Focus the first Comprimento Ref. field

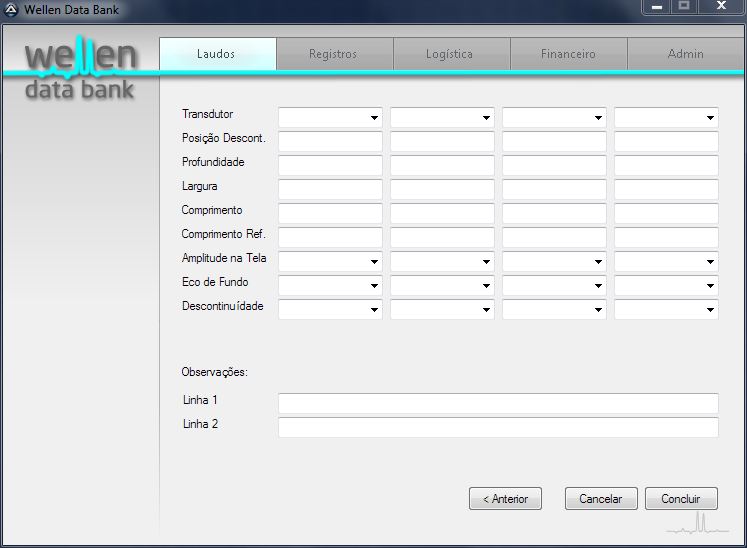click(330, 237)
